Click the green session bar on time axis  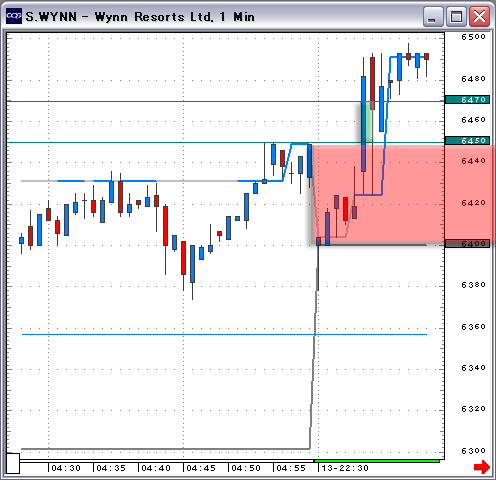click(x=377, y=461)
